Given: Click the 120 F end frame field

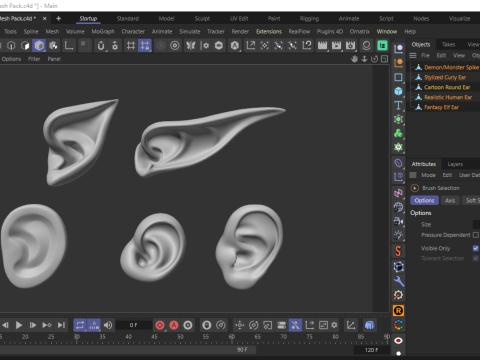Looking at the screenshot, I should click(x=371, y=350).
